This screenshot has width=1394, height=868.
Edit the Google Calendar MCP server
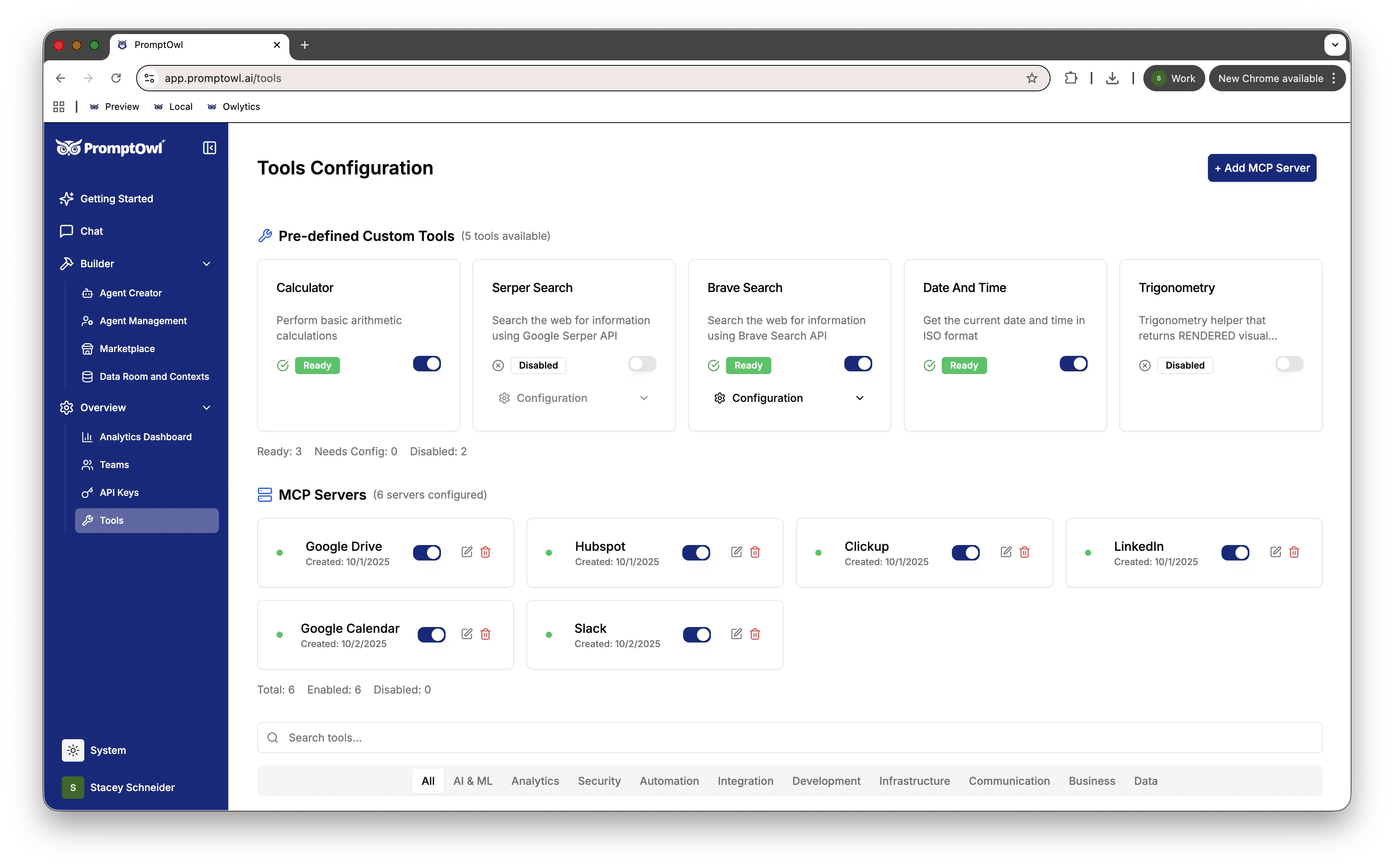466,634
